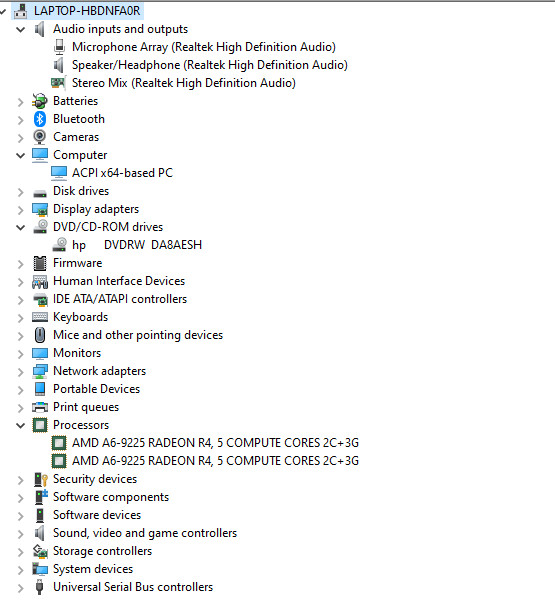Click the Network adapters icon
The image size is (555, 611).
click(40, 371)
